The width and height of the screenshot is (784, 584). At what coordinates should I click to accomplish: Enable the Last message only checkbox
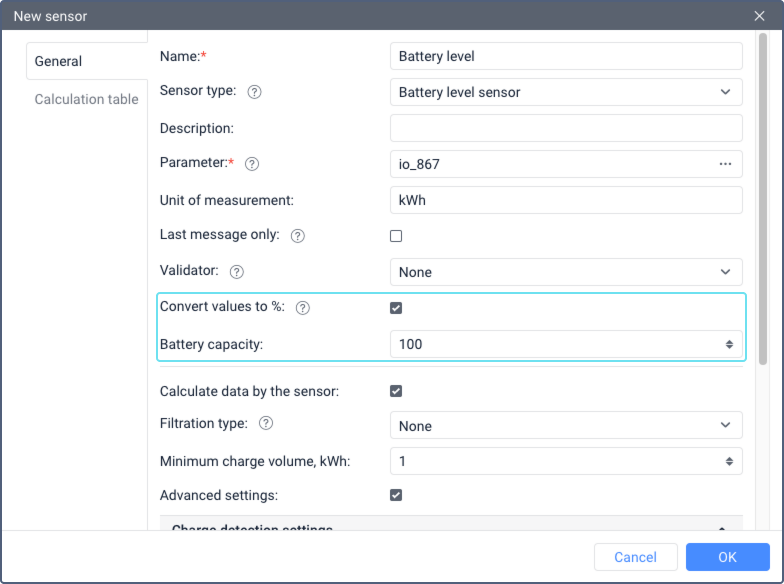click(x=396, y=236)
